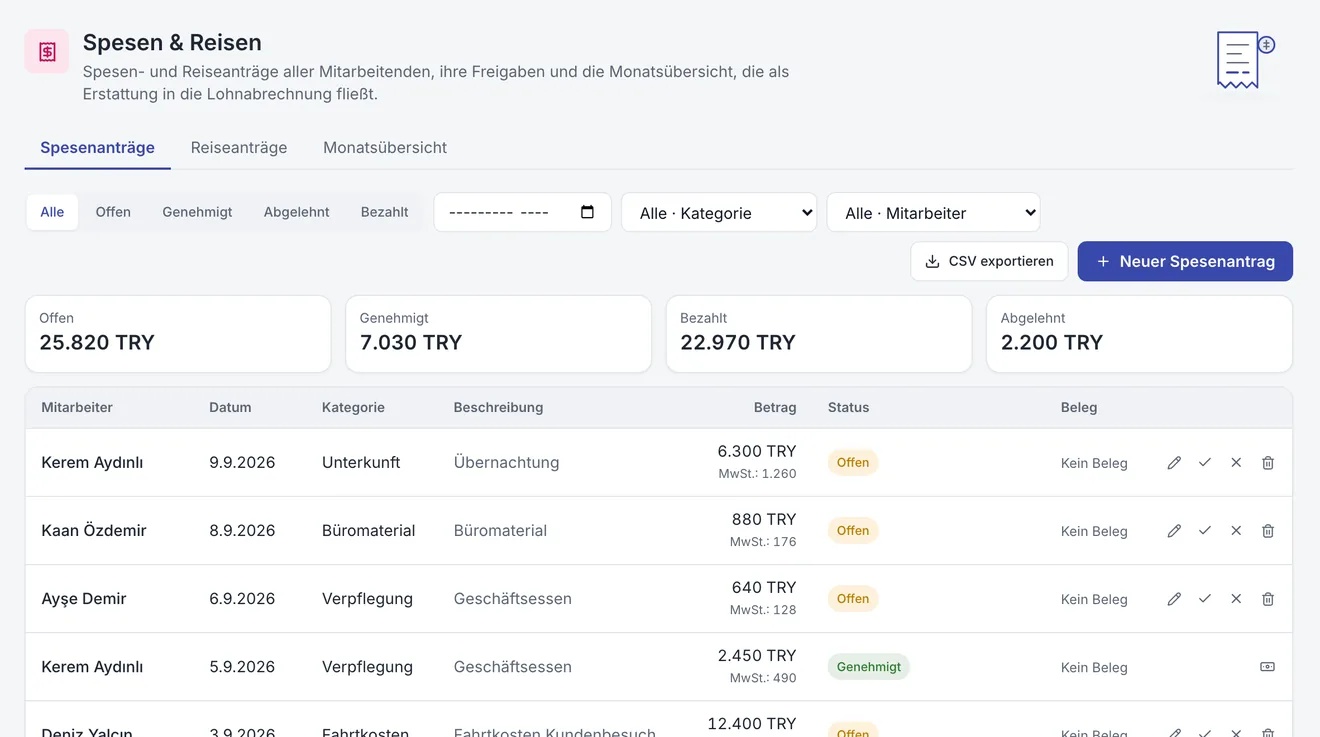
Task: Approve Ayşe Demir's expense checkmark icon
Action: [1205, 599]
